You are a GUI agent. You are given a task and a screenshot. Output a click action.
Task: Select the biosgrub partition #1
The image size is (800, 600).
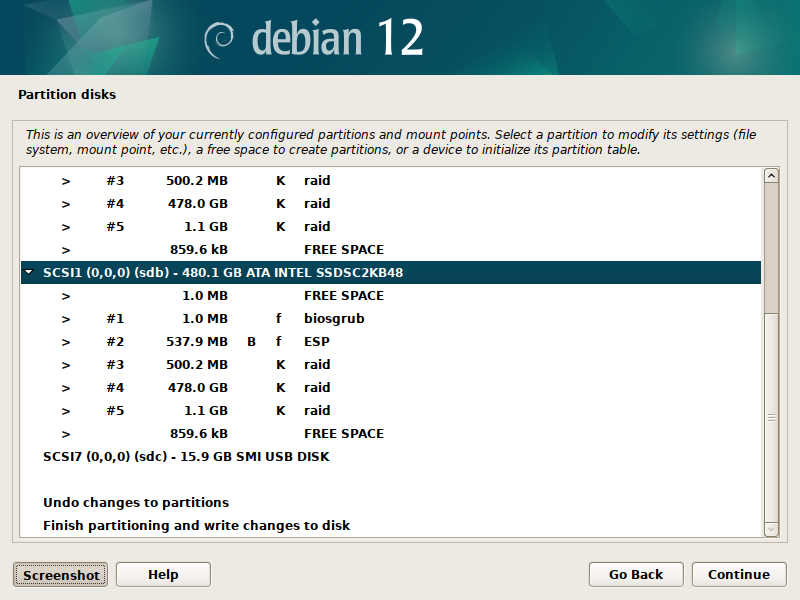click(334, 318)
